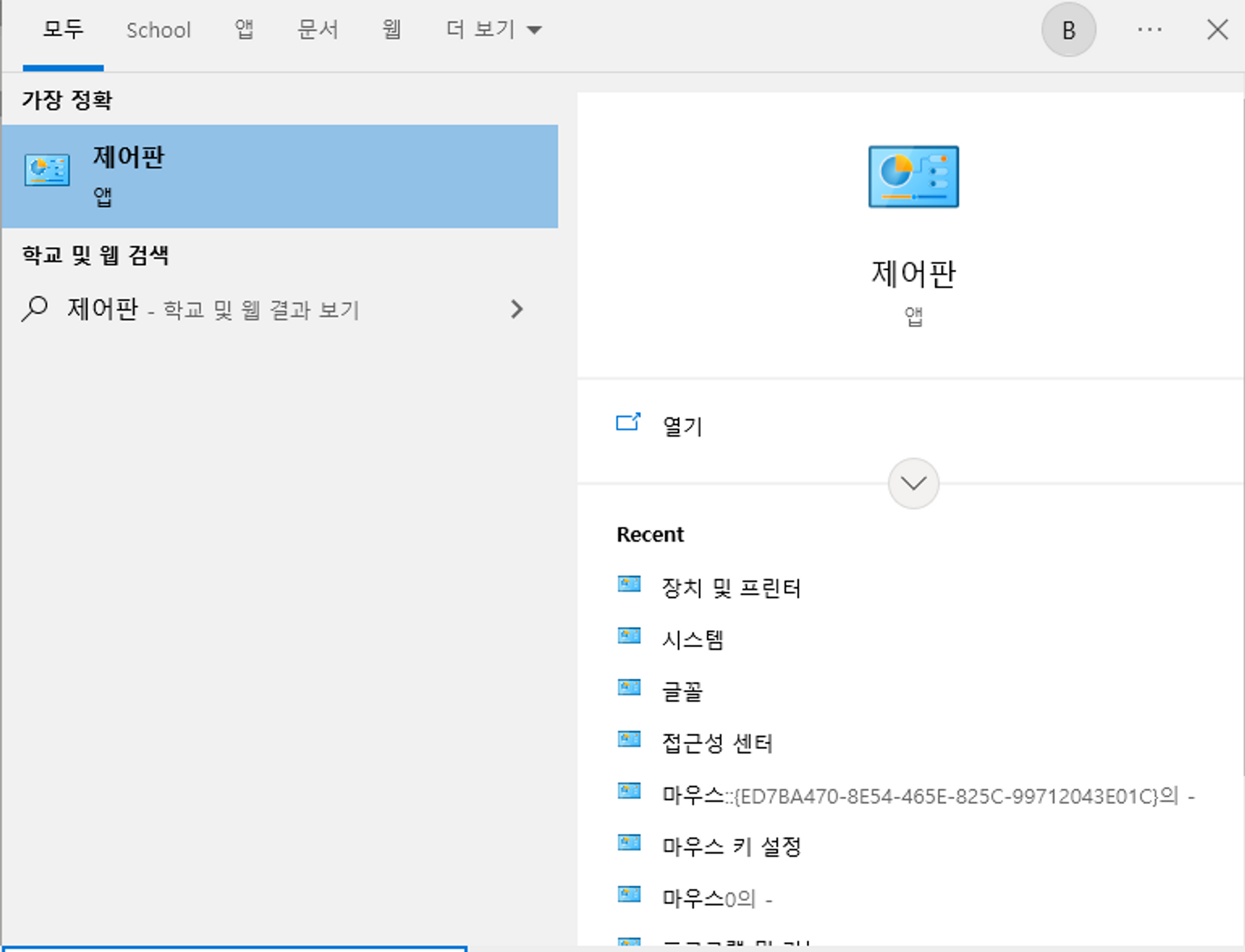Click icon next to 글꼴 recent item
This screenshot has height=952, width=1245.
point(629,688)
